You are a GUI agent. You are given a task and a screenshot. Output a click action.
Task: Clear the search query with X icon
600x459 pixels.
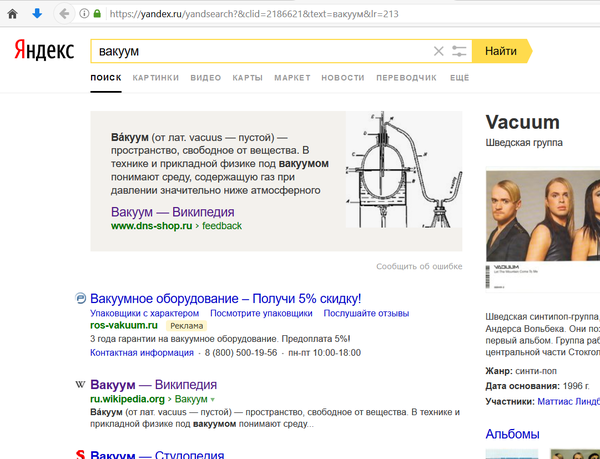click(439, 51)
